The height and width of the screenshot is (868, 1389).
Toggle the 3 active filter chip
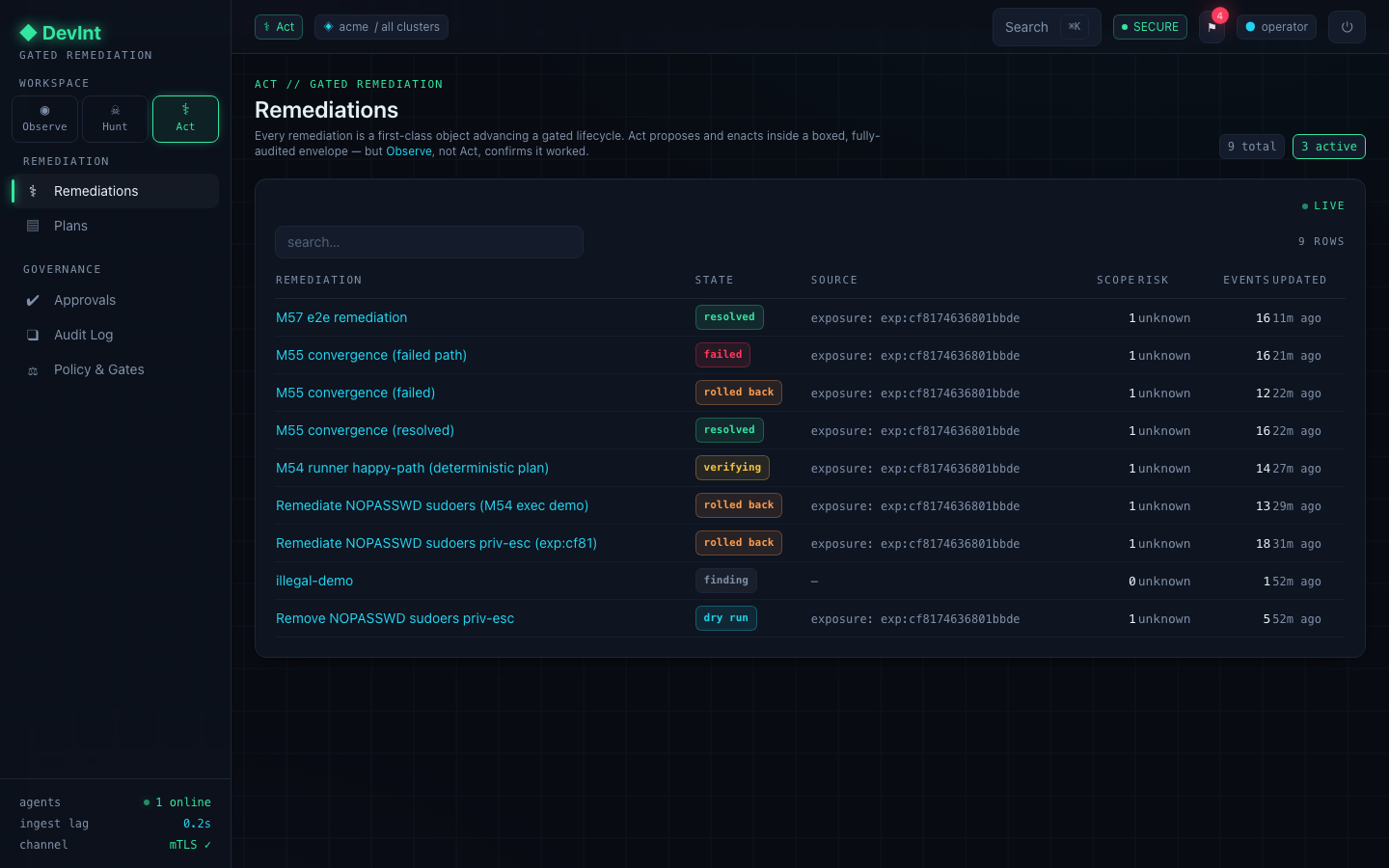coord(1328,147)
